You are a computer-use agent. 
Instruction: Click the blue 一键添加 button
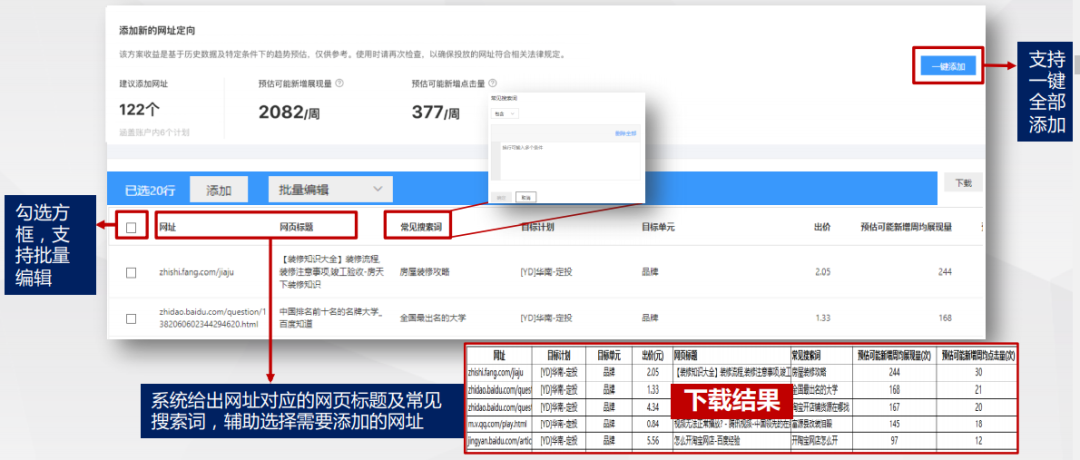(x=948, y=66)
